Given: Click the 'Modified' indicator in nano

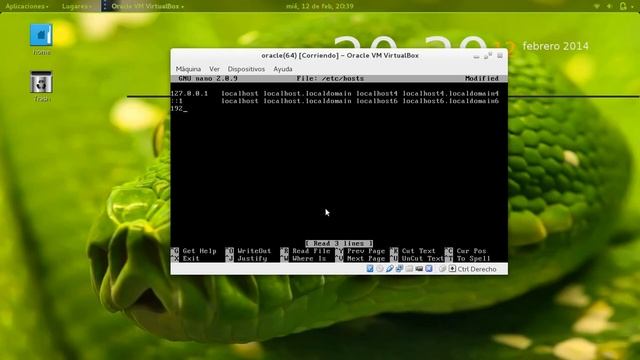Looking at the screenshot, I should pos(482,78).
